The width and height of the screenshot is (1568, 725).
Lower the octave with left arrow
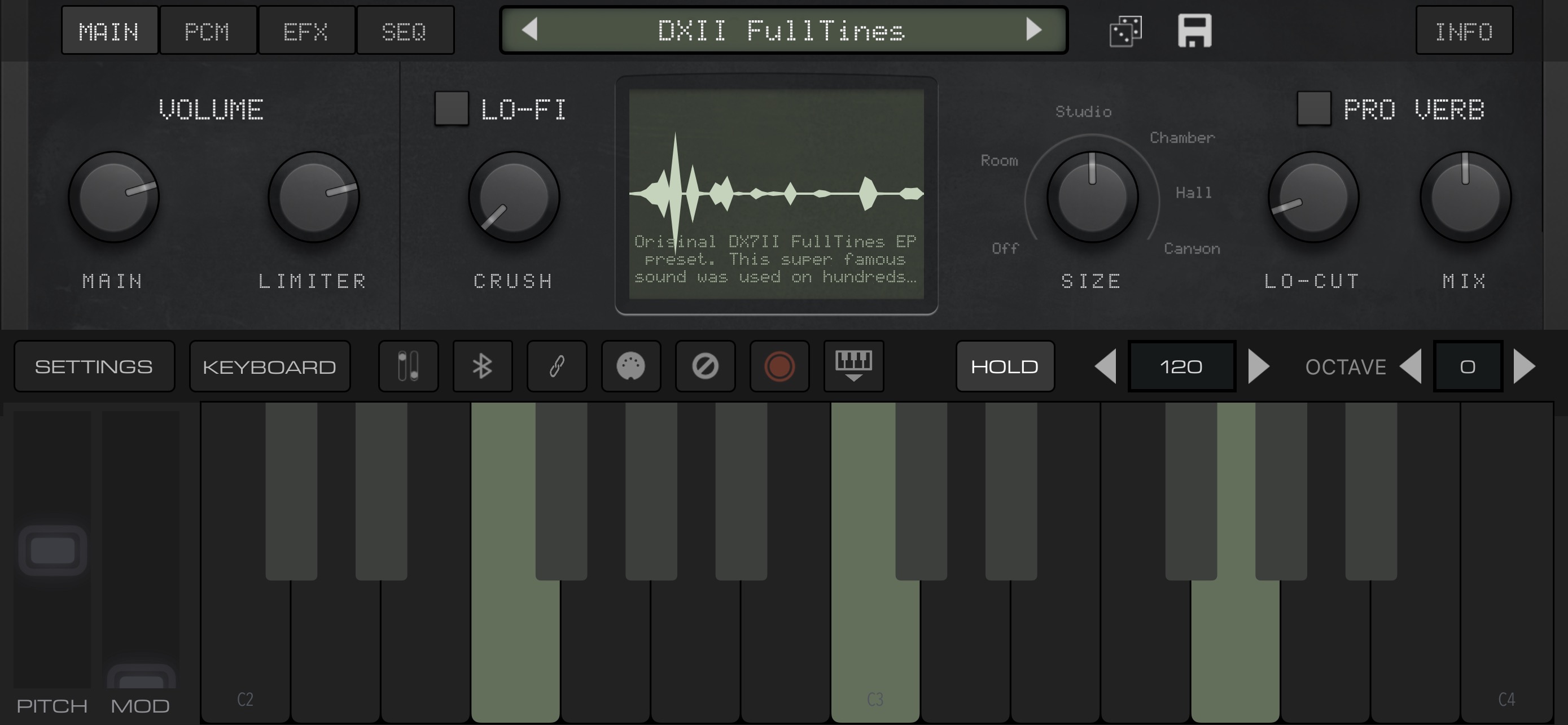1411,366
